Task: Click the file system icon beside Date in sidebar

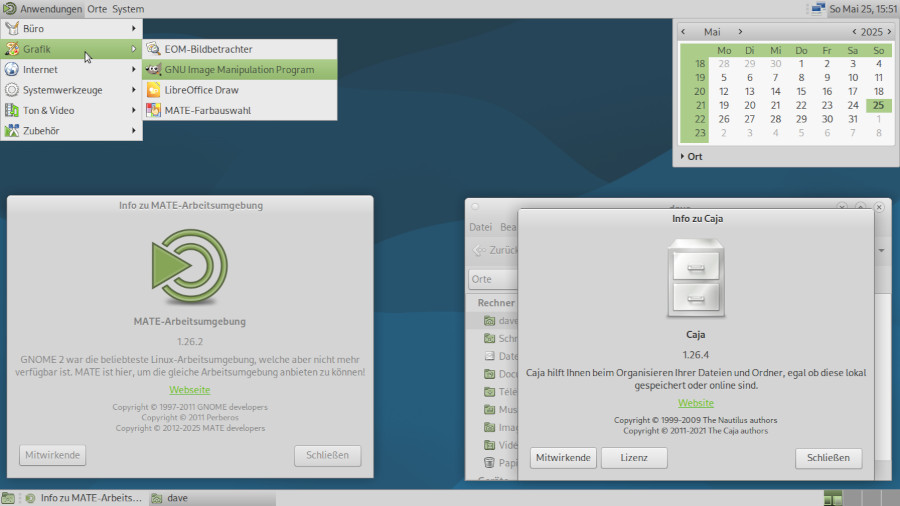Action: tap(489, 356)
